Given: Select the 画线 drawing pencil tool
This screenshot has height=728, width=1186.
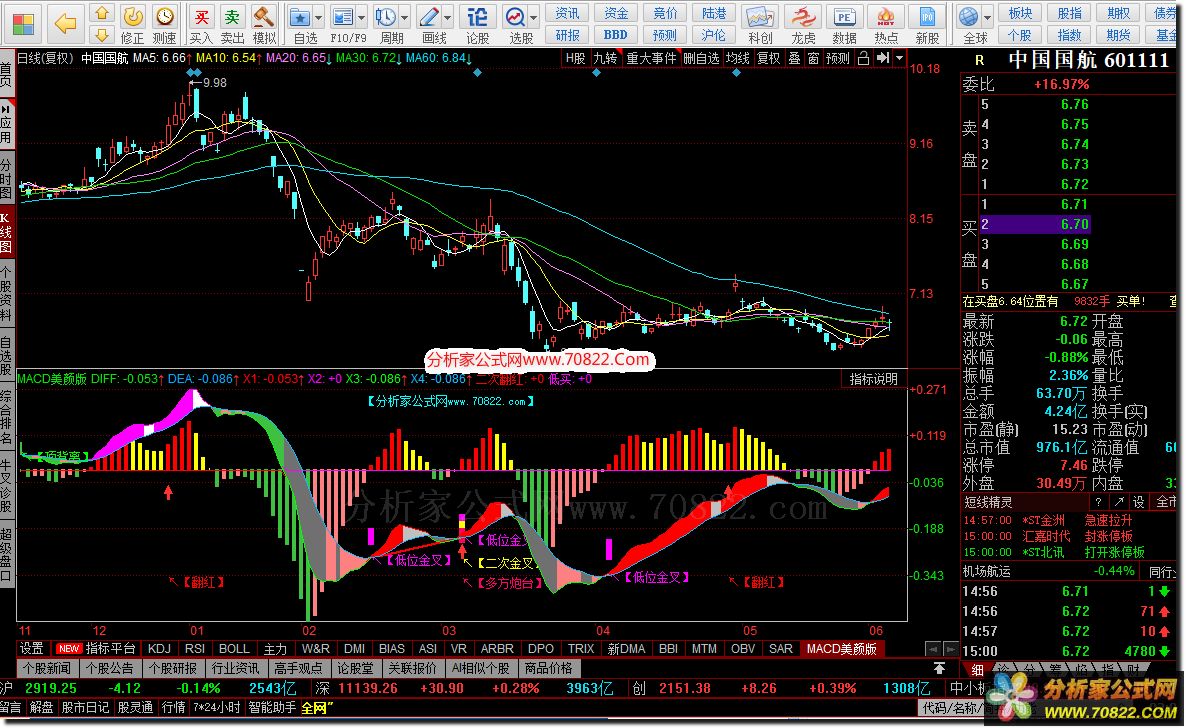Looking at the screenshot, I should (x=430, y=24).
